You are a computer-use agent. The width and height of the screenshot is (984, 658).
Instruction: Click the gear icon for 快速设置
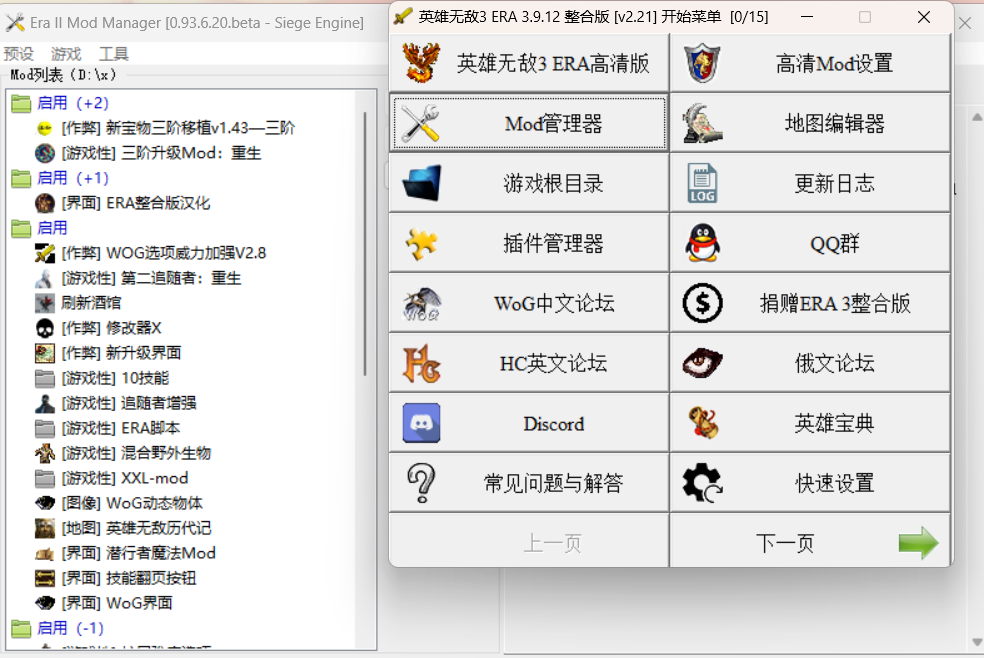pyautogui.click(x=702, y=483)
